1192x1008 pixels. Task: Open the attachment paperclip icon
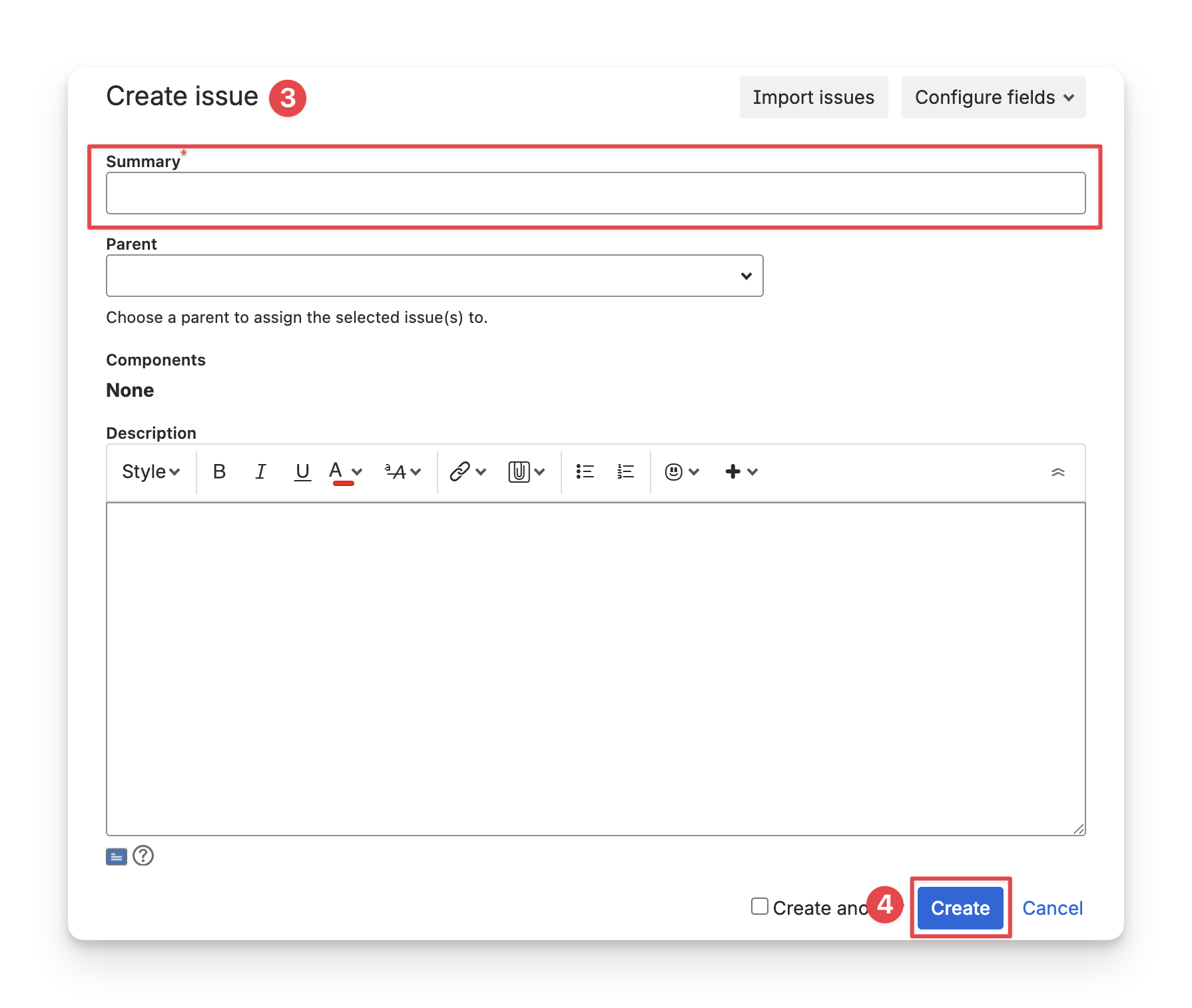(519, 472)
